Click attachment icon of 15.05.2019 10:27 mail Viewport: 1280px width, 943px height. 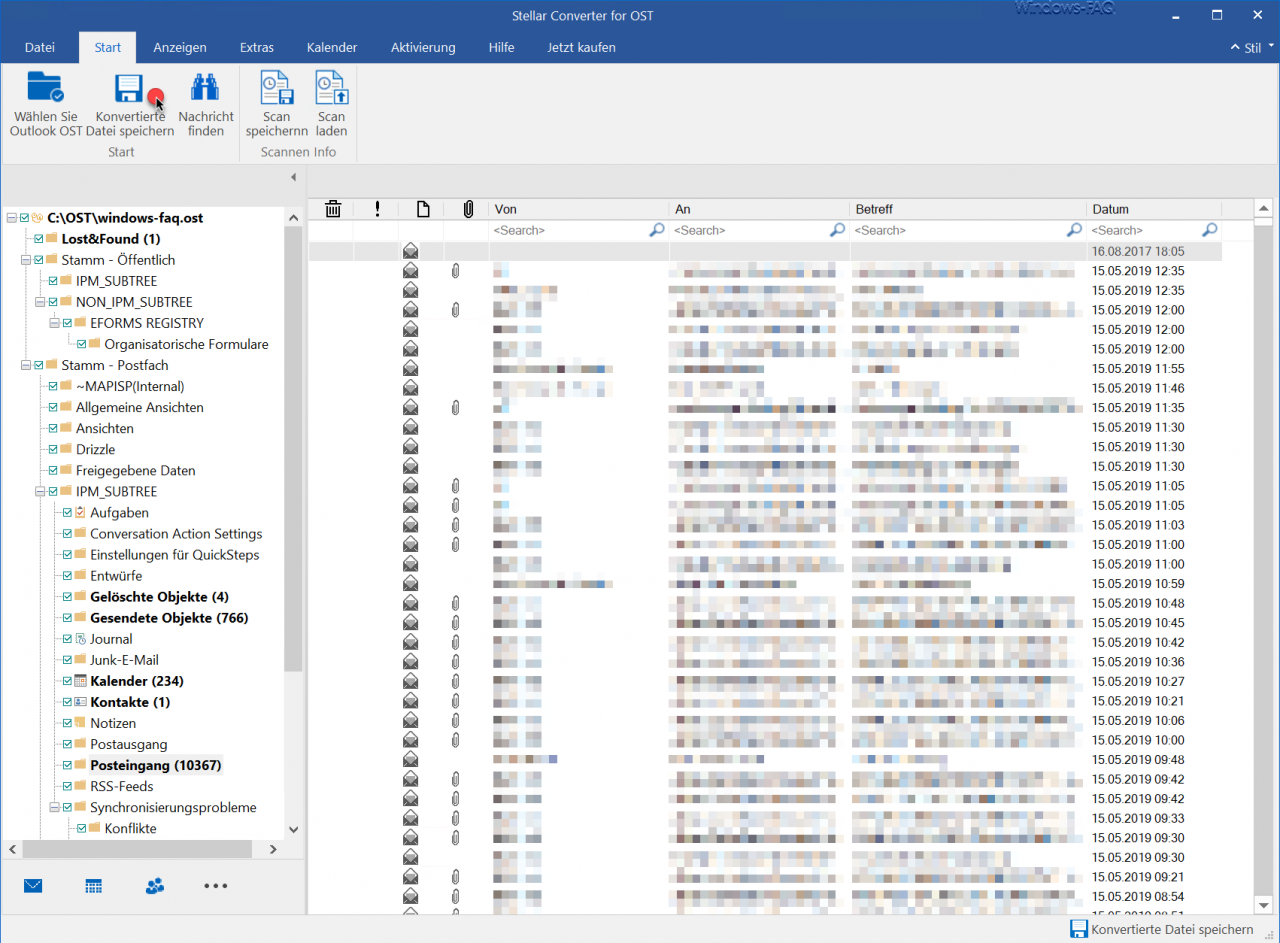(x=455, y=682)
